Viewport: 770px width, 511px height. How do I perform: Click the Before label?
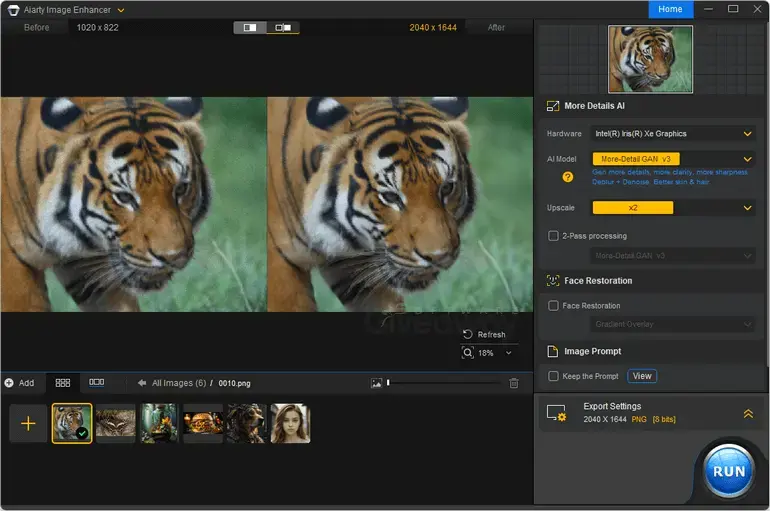click(x=36, y=27)
